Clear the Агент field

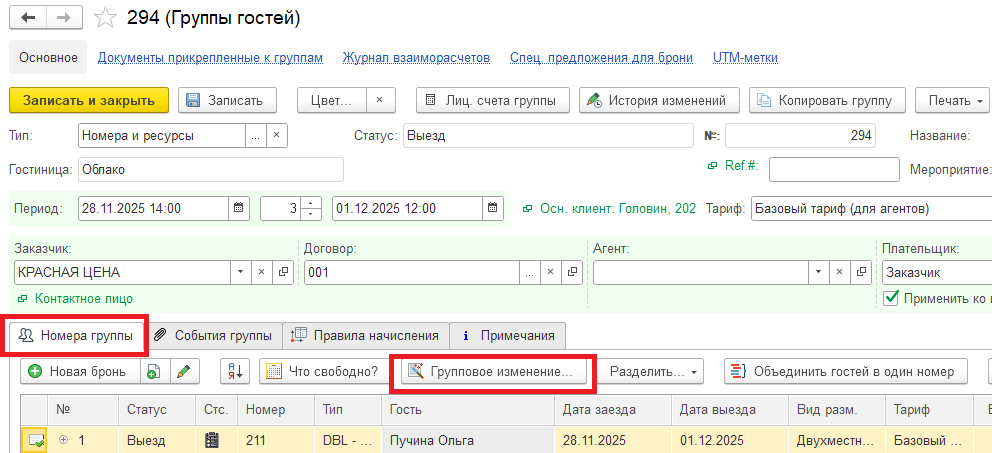840,272
